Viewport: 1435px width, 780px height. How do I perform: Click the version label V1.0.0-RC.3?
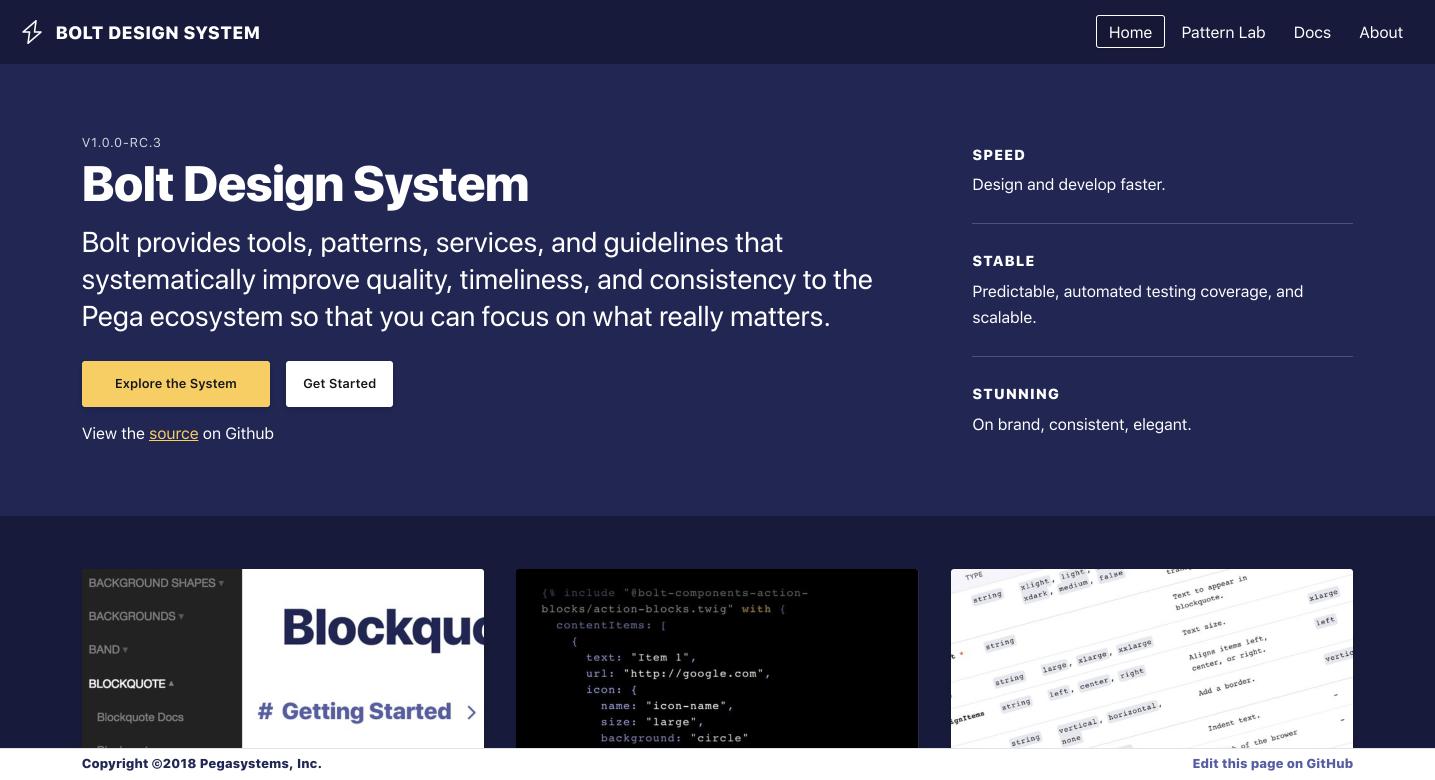(x=122, y=143)
